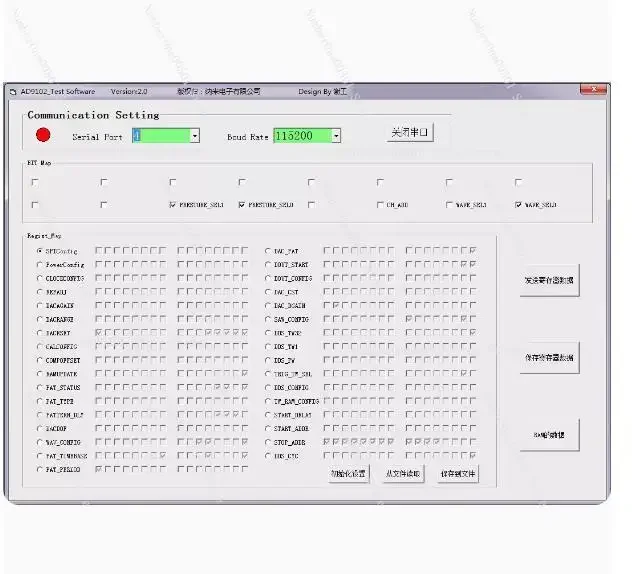632x574 pixels.
Task: Select the COMPOFFSET register radio button
Action: [40, 360]
